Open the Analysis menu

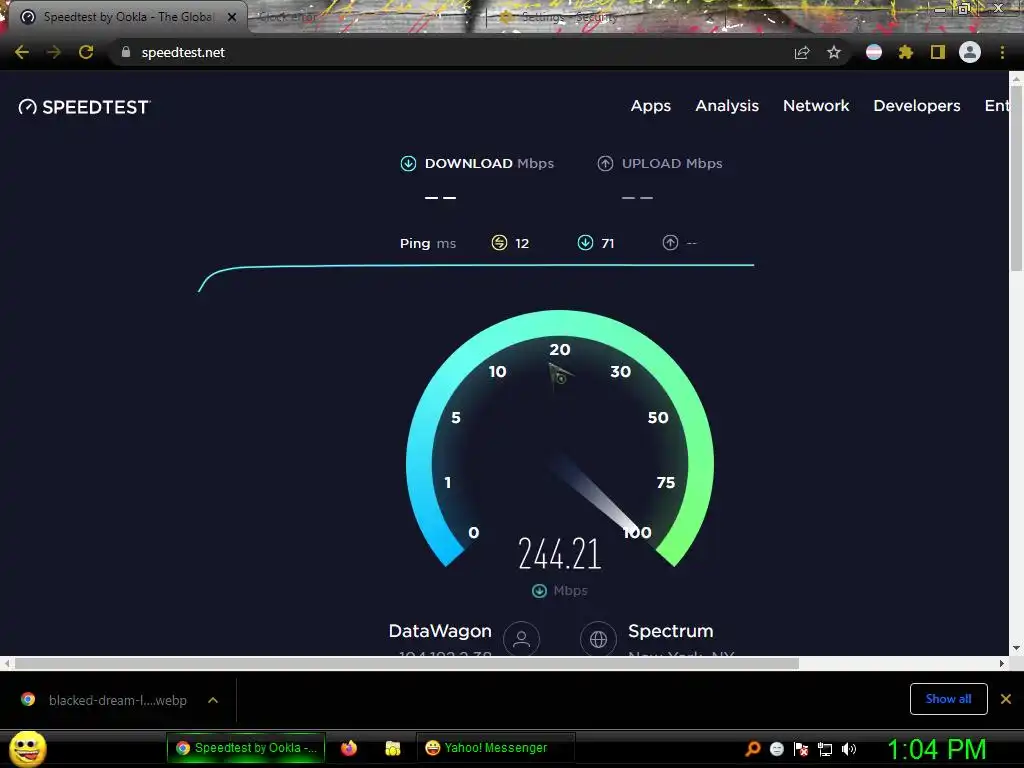click(727, 106)
